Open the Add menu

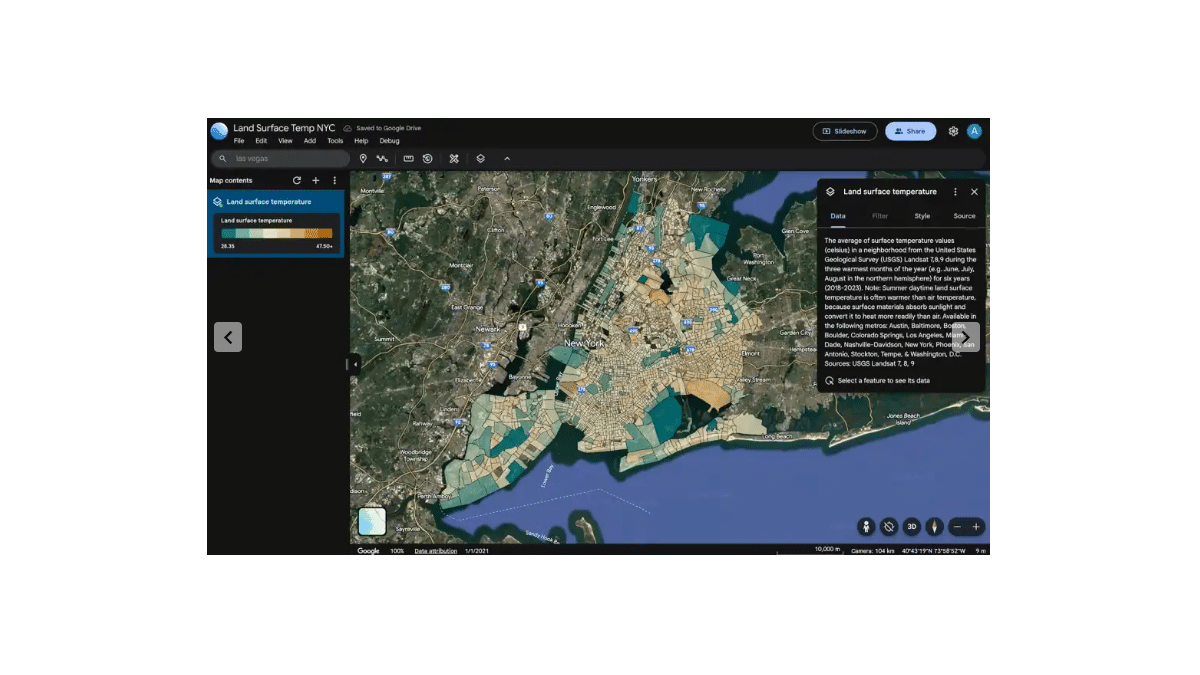310,141
